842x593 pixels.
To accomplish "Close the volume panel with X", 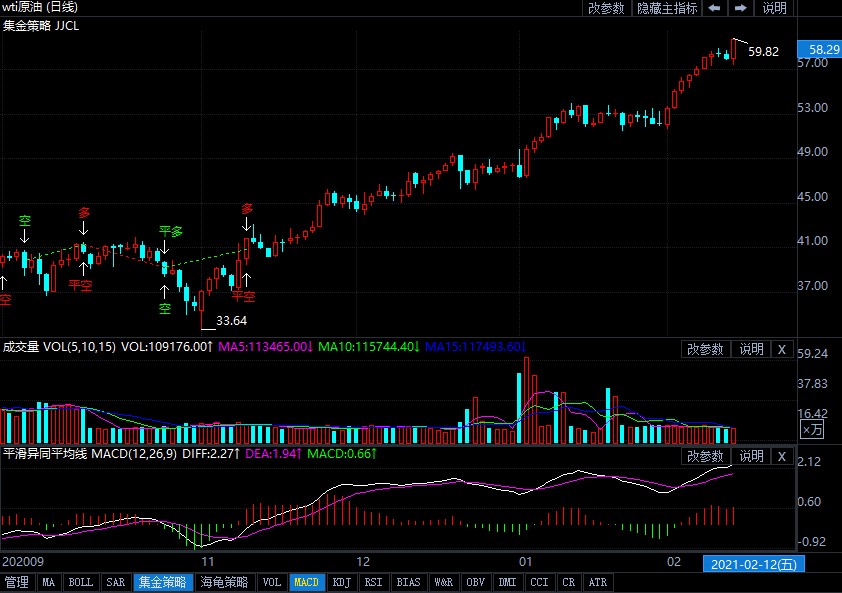I will point(782,349).
